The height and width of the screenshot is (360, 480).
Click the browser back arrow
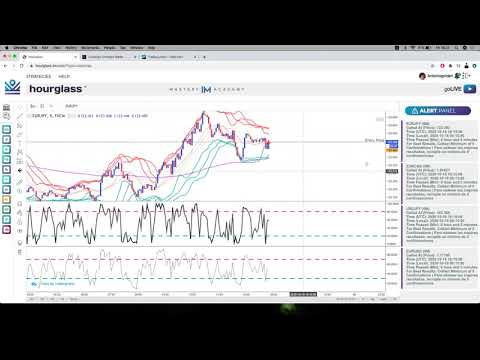(5, 66)
